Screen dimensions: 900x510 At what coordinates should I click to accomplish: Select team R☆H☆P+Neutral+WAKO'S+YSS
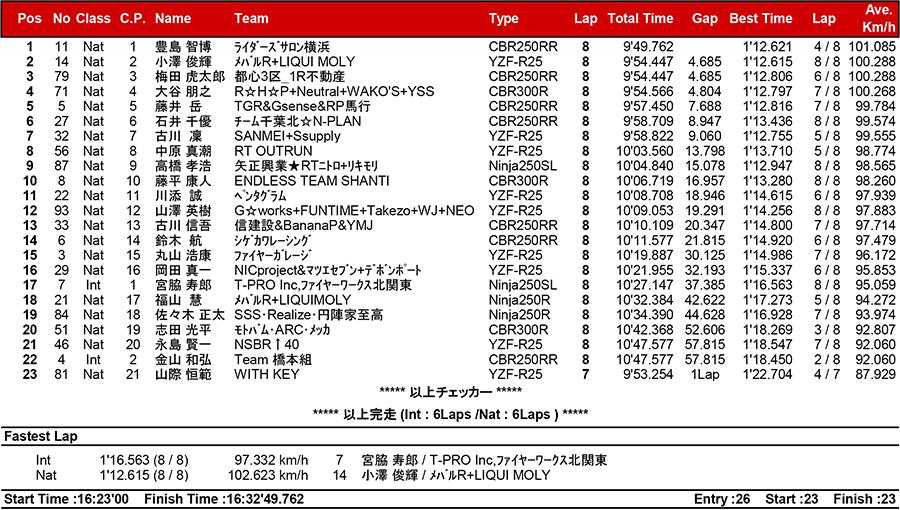pos(334,92)
